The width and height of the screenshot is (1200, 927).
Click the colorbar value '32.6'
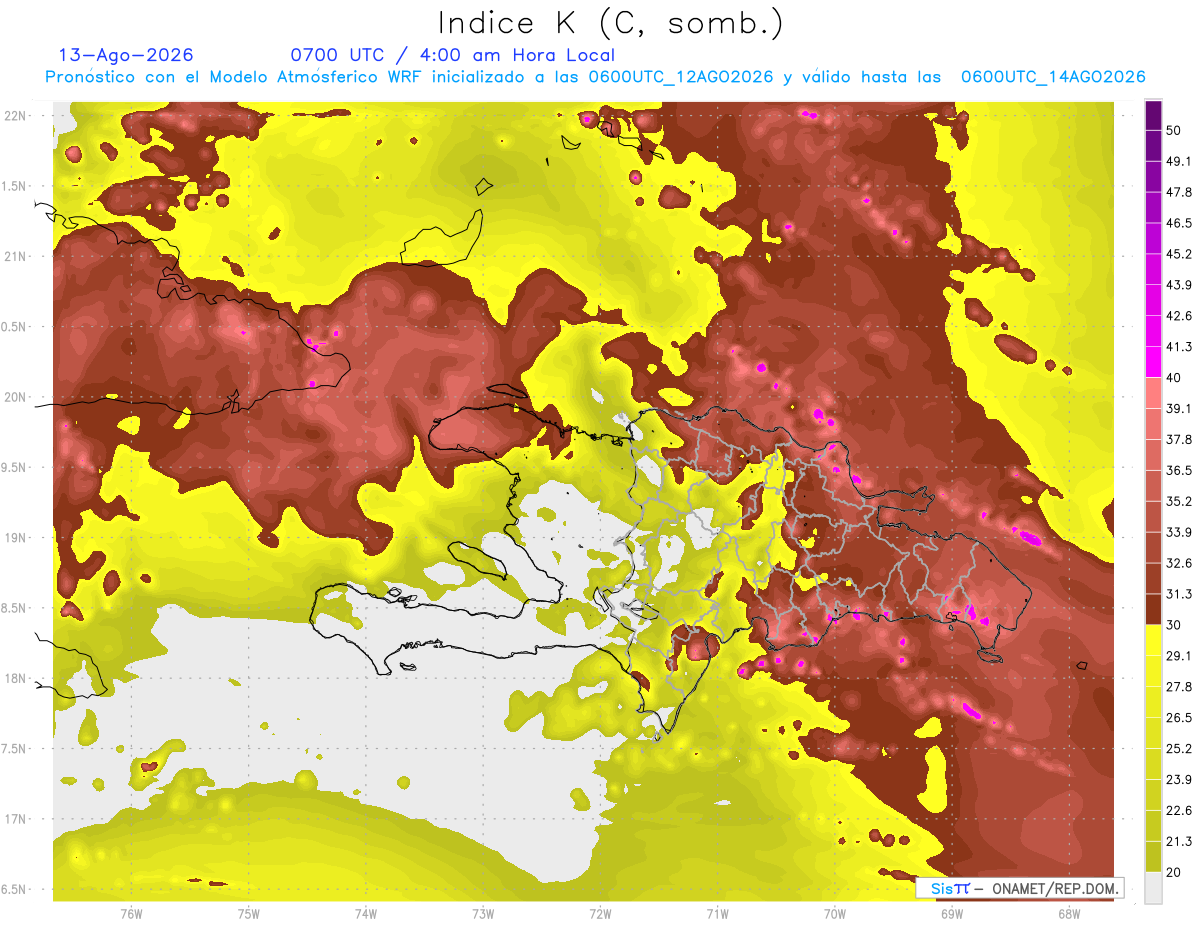point(1179,563)
